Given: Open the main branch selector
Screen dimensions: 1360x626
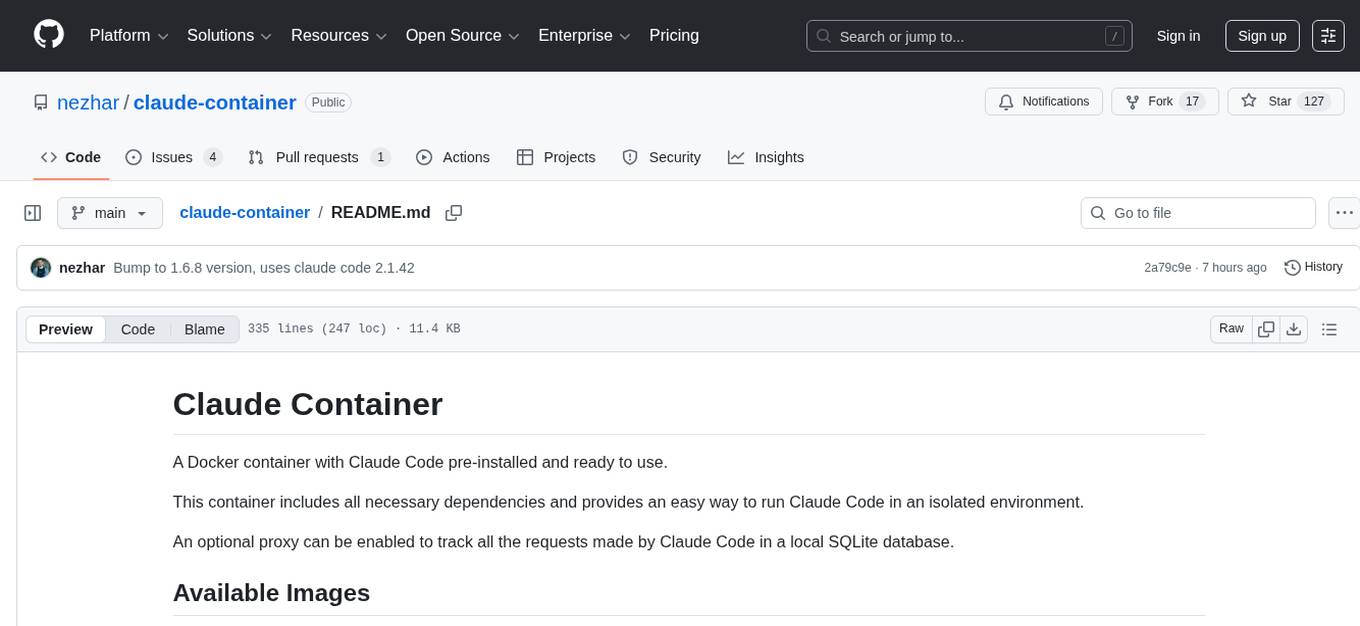Looking at the screenshot, I should coord(110,212).
